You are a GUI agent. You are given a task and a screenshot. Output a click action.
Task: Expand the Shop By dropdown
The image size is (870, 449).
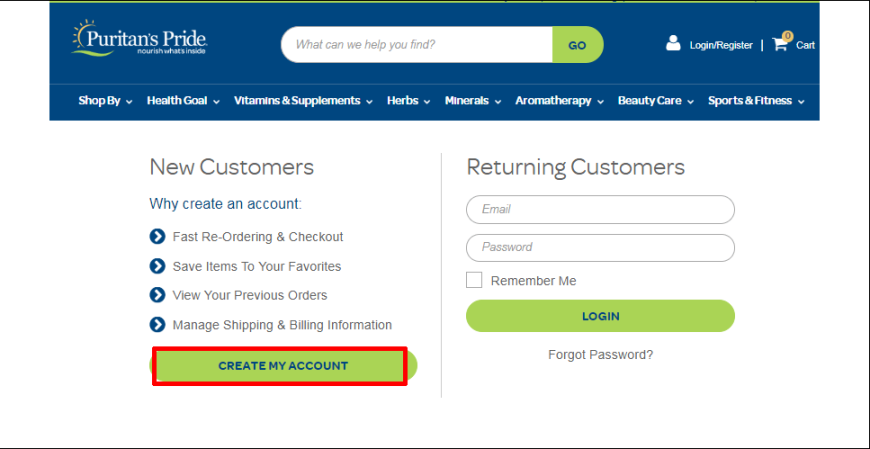pos(105,101)
